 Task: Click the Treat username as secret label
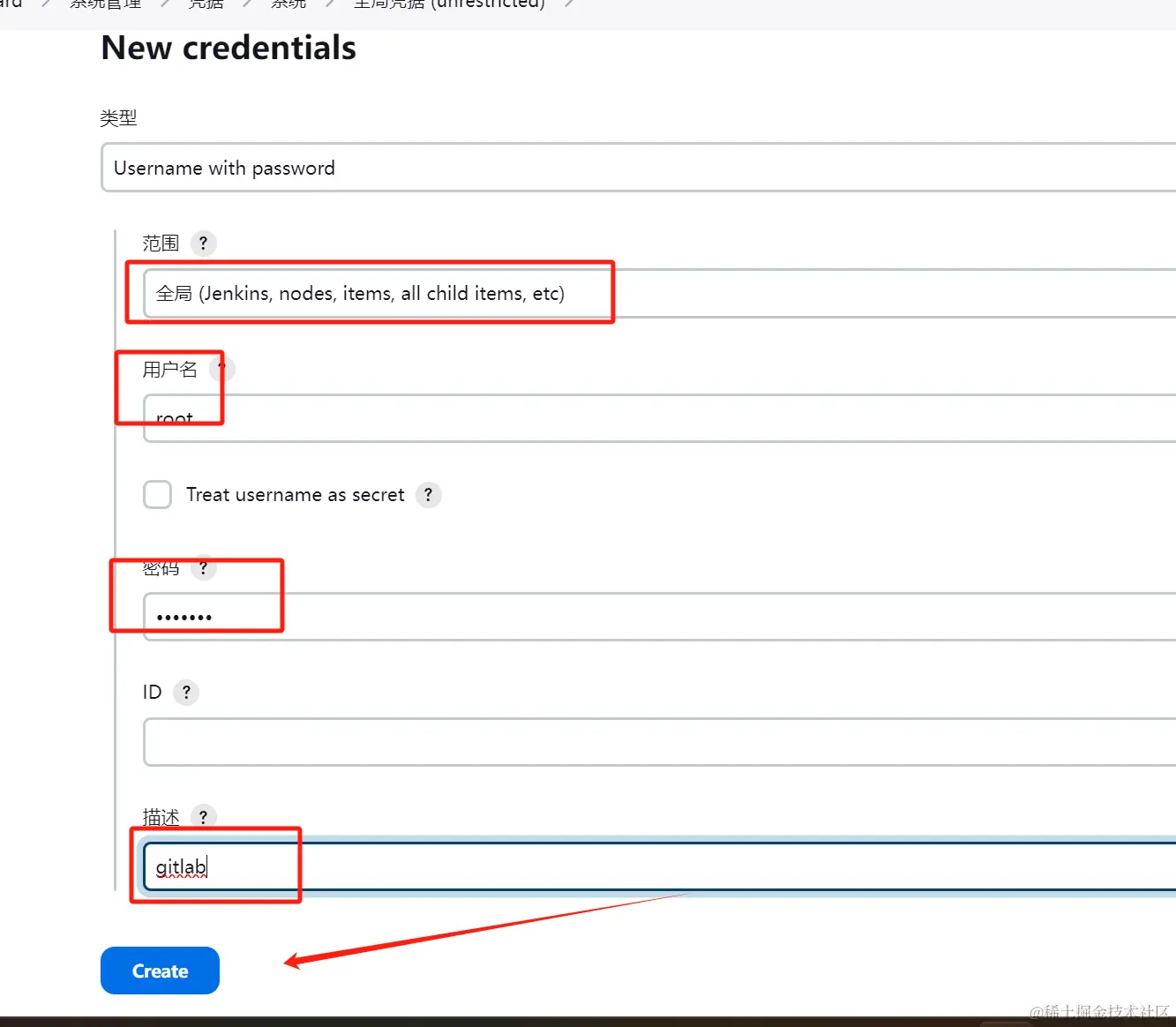(x=296, y=495)
